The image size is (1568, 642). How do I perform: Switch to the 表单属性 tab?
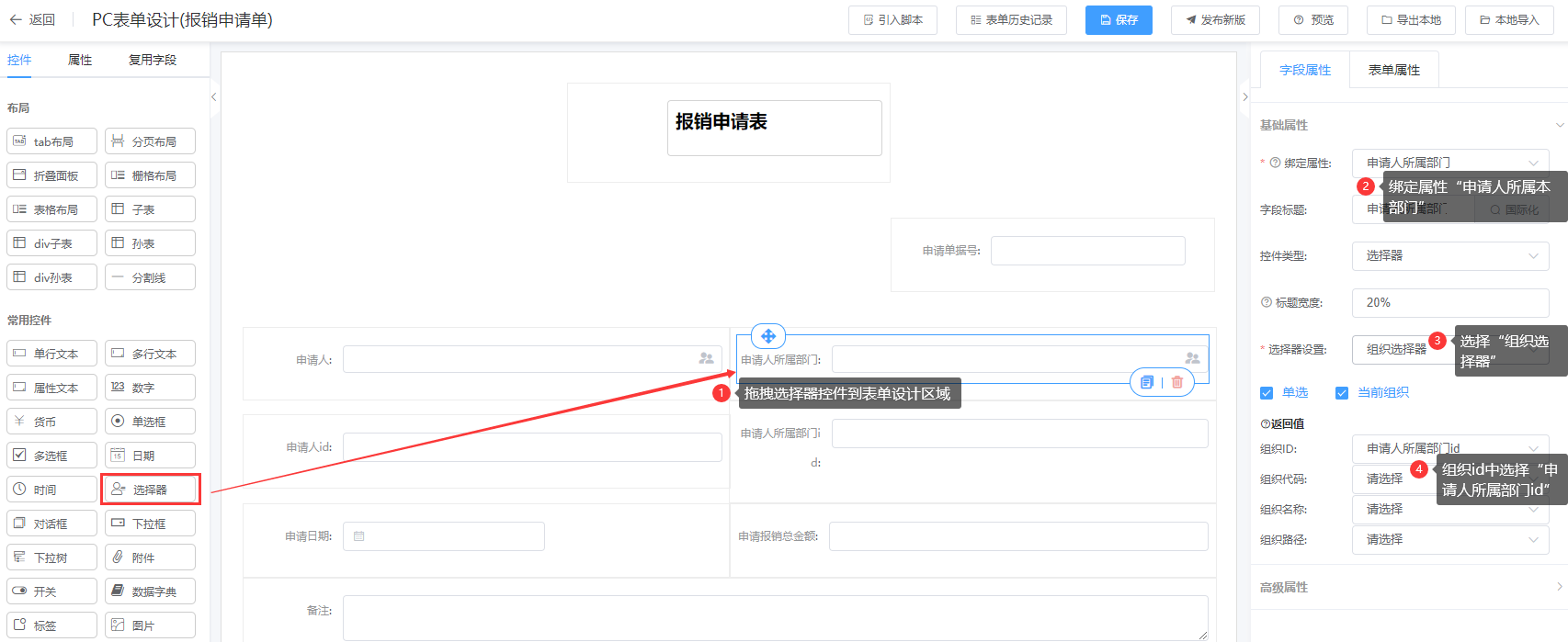[1393, 70]
